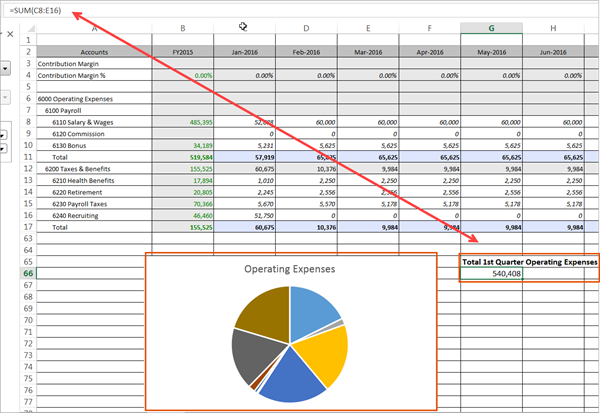Screen dimensions: 600x413
Task: Select the 6230 Payroll Taxes cell
Action: pos(94,204)
